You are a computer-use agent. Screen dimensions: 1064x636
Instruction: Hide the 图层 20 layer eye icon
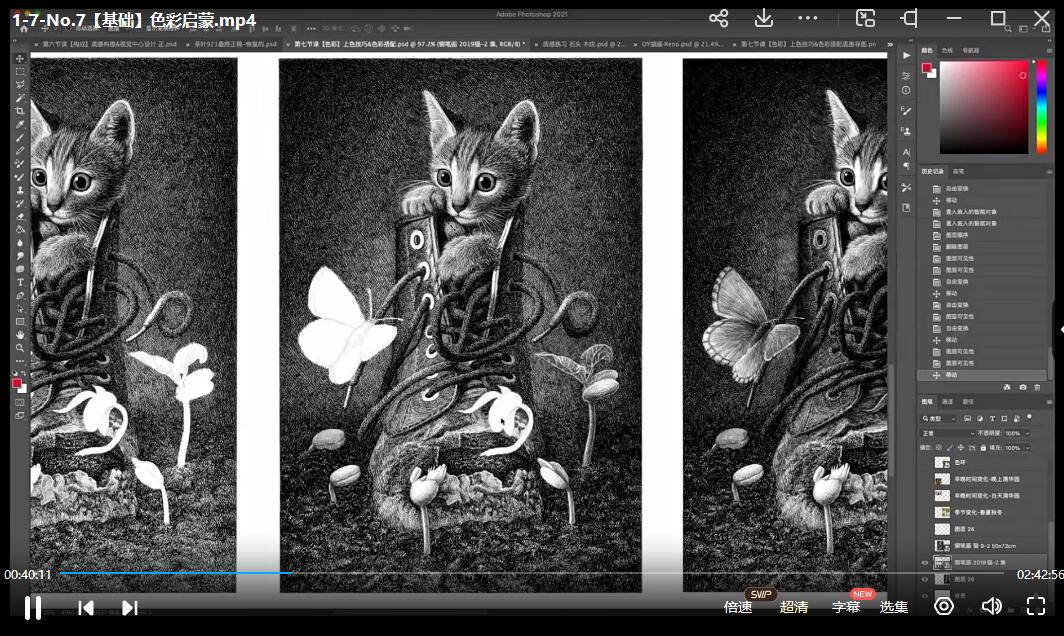coord(924,579)
